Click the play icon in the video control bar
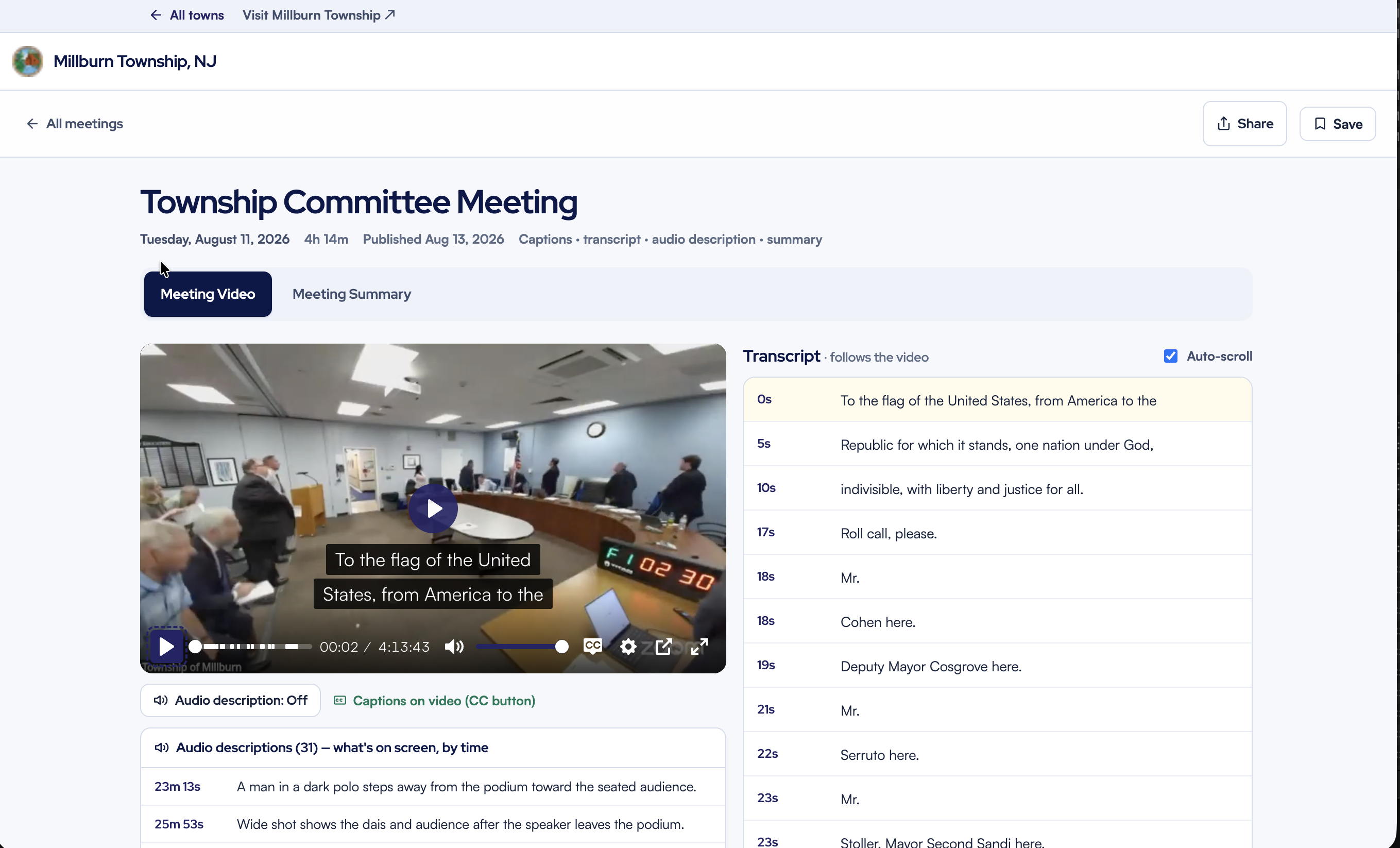1400x848 pixels. (x=166, y=646)
